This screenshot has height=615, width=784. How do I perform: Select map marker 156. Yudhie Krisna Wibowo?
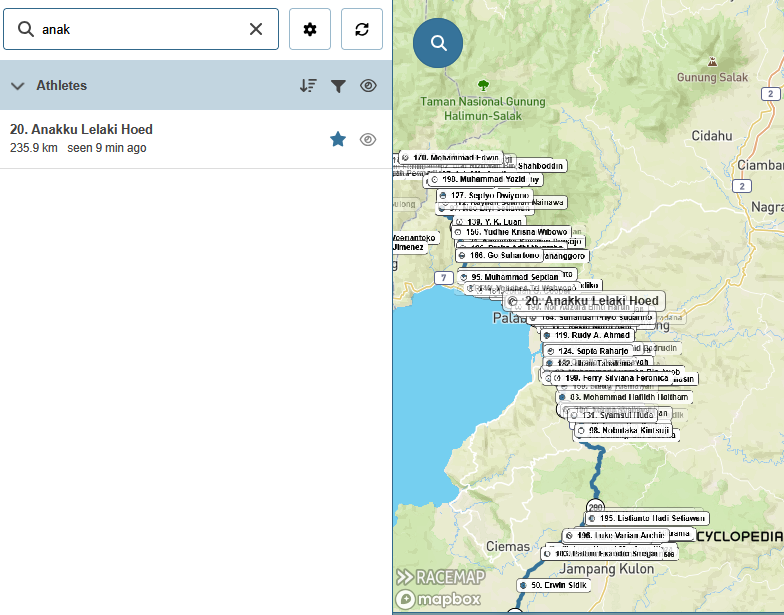(511, 232)
